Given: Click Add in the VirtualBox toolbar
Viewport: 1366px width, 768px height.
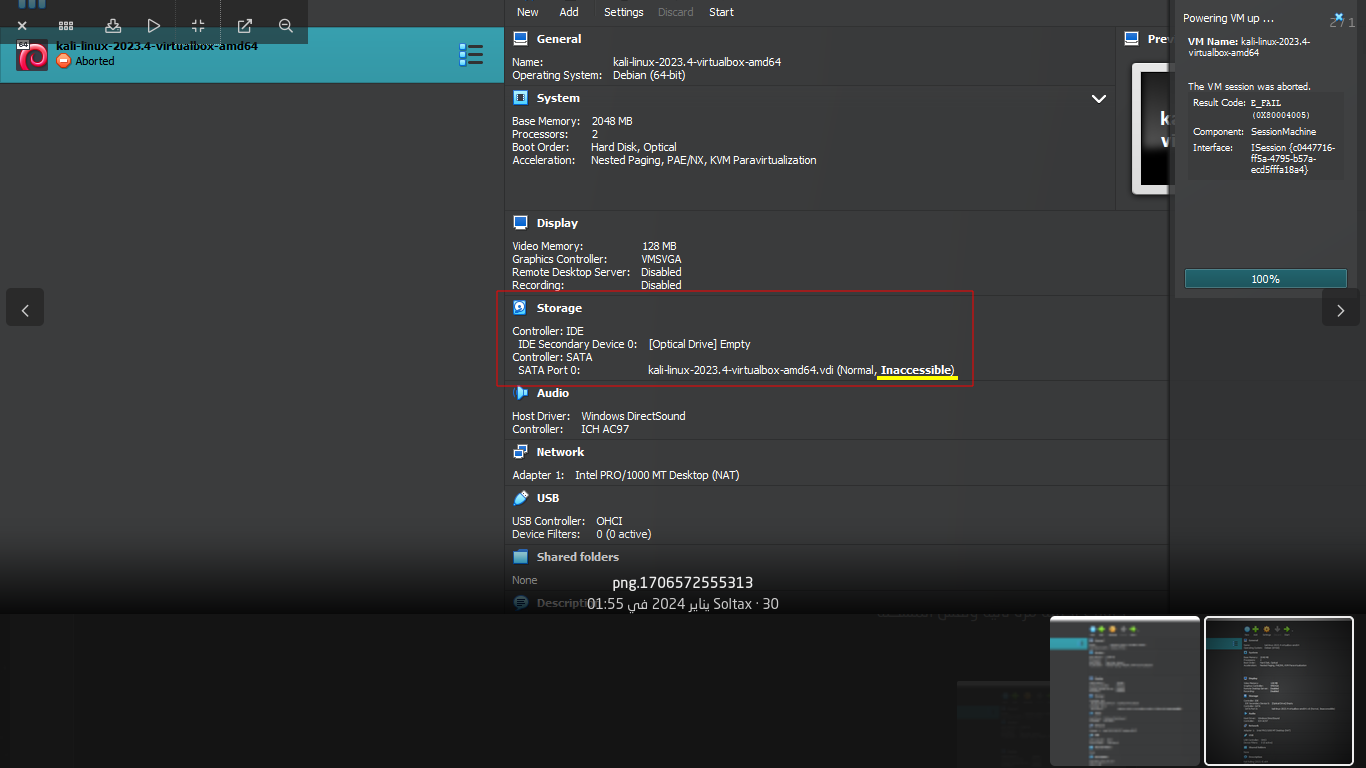Looking at the screenshot, I should click(x=569, y=12).
